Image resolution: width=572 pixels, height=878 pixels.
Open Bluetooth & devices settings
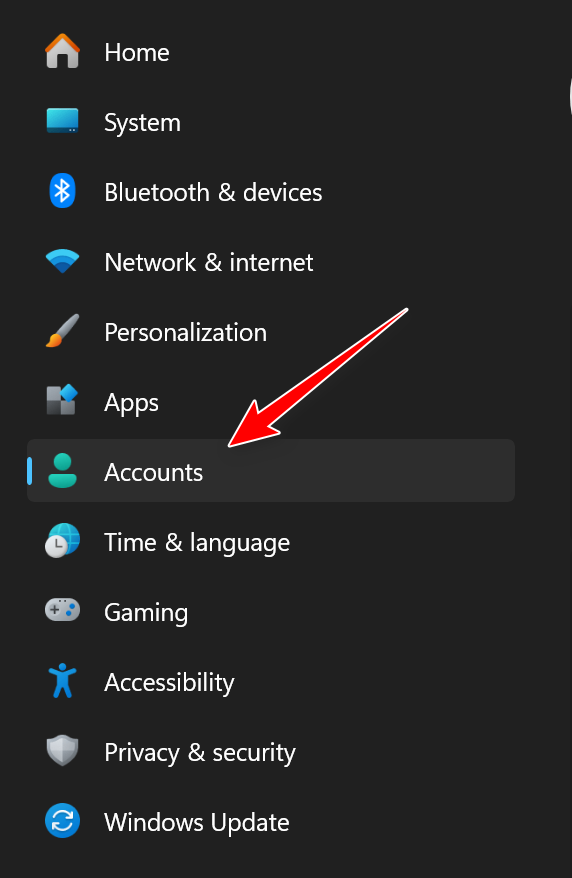click(x=213, y=193)
